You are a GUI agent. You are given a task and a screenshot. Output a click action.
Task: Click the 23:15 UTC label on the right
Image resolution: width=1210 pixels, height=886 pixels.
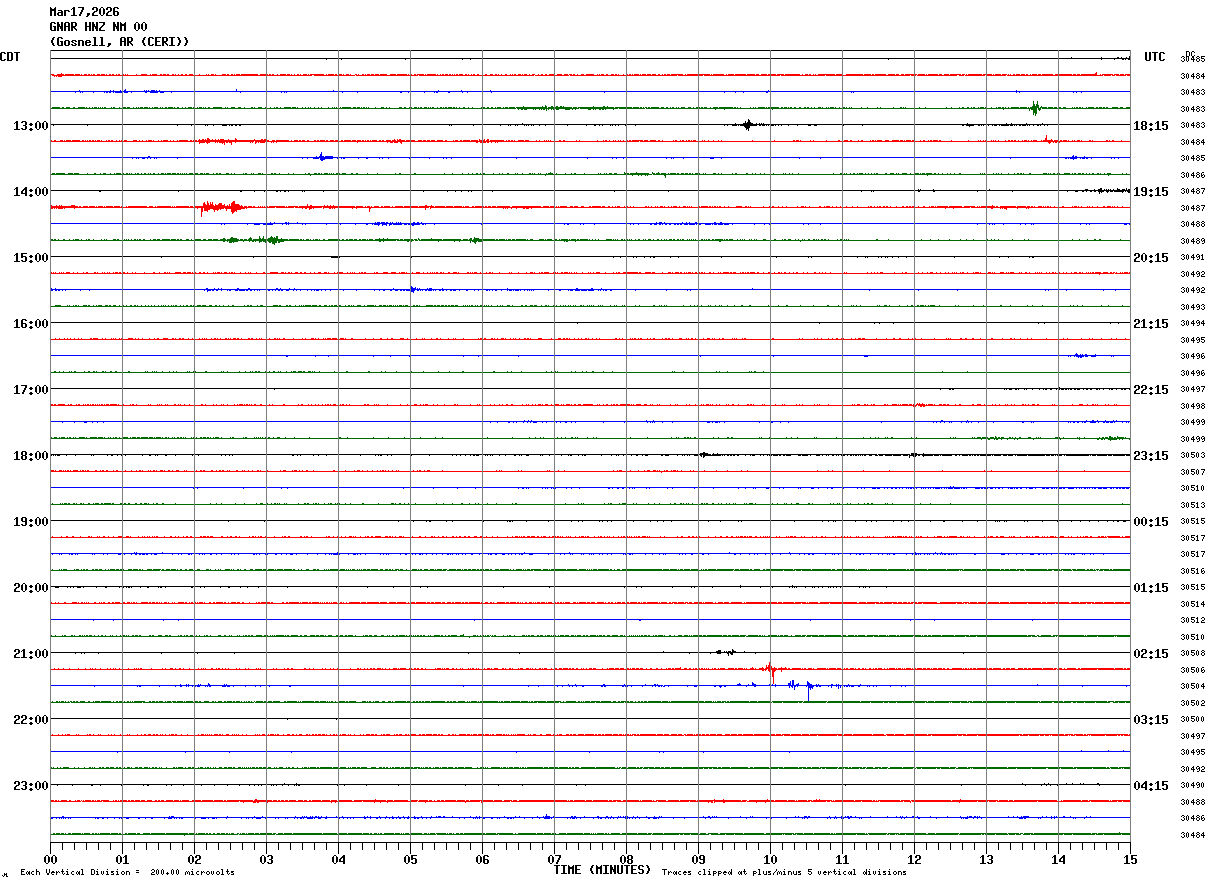[1152, 456]
